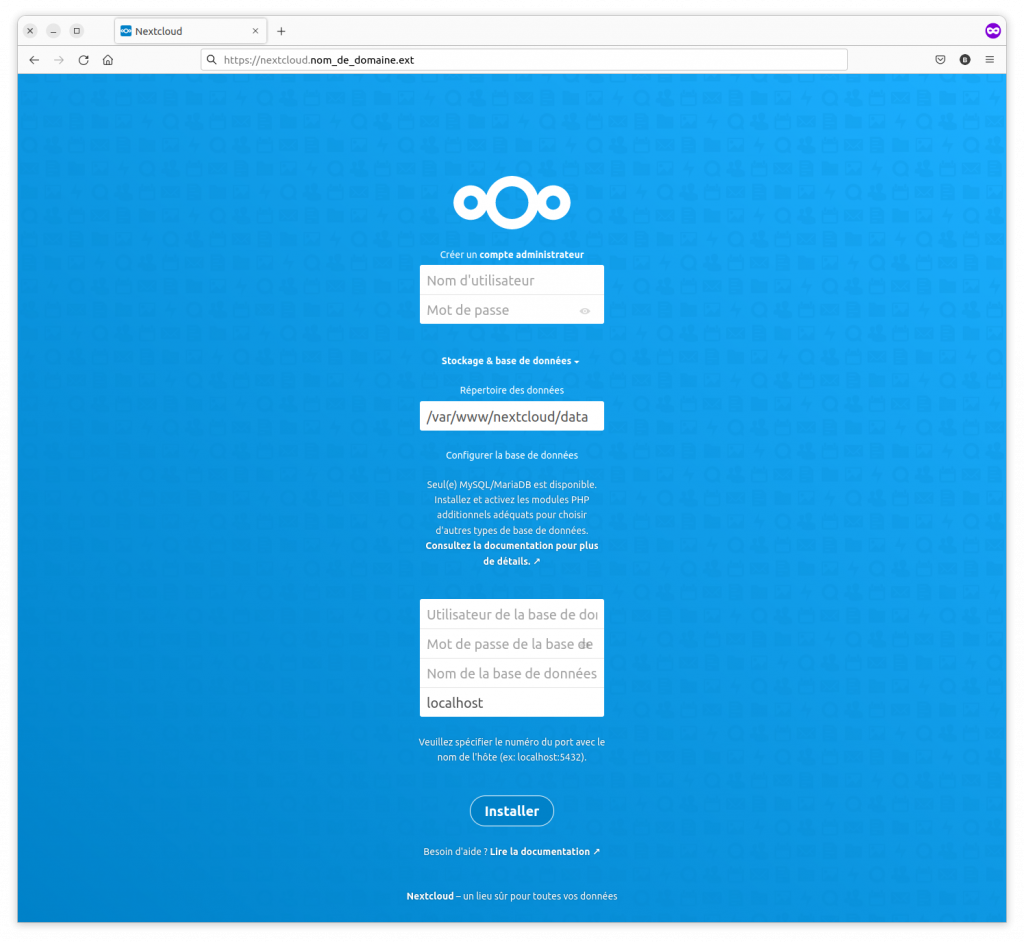The image size is (1024, 942).
Task: Open Lire la documentation link
Action: click(545, 851)
